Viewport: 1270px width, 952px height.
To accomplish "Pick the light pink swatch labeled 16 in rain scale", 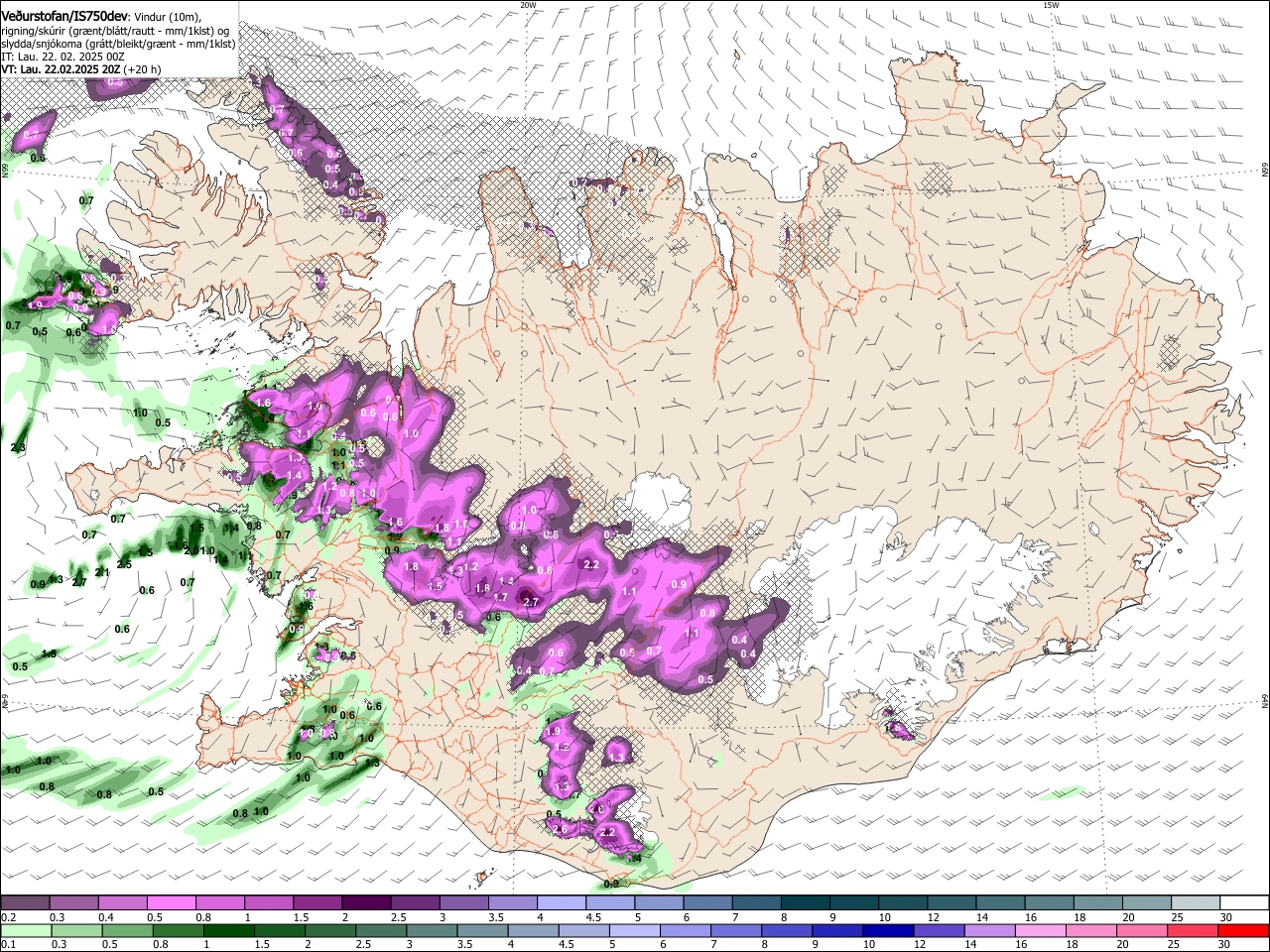I will pyautogui.click(x=1040, y=932).
